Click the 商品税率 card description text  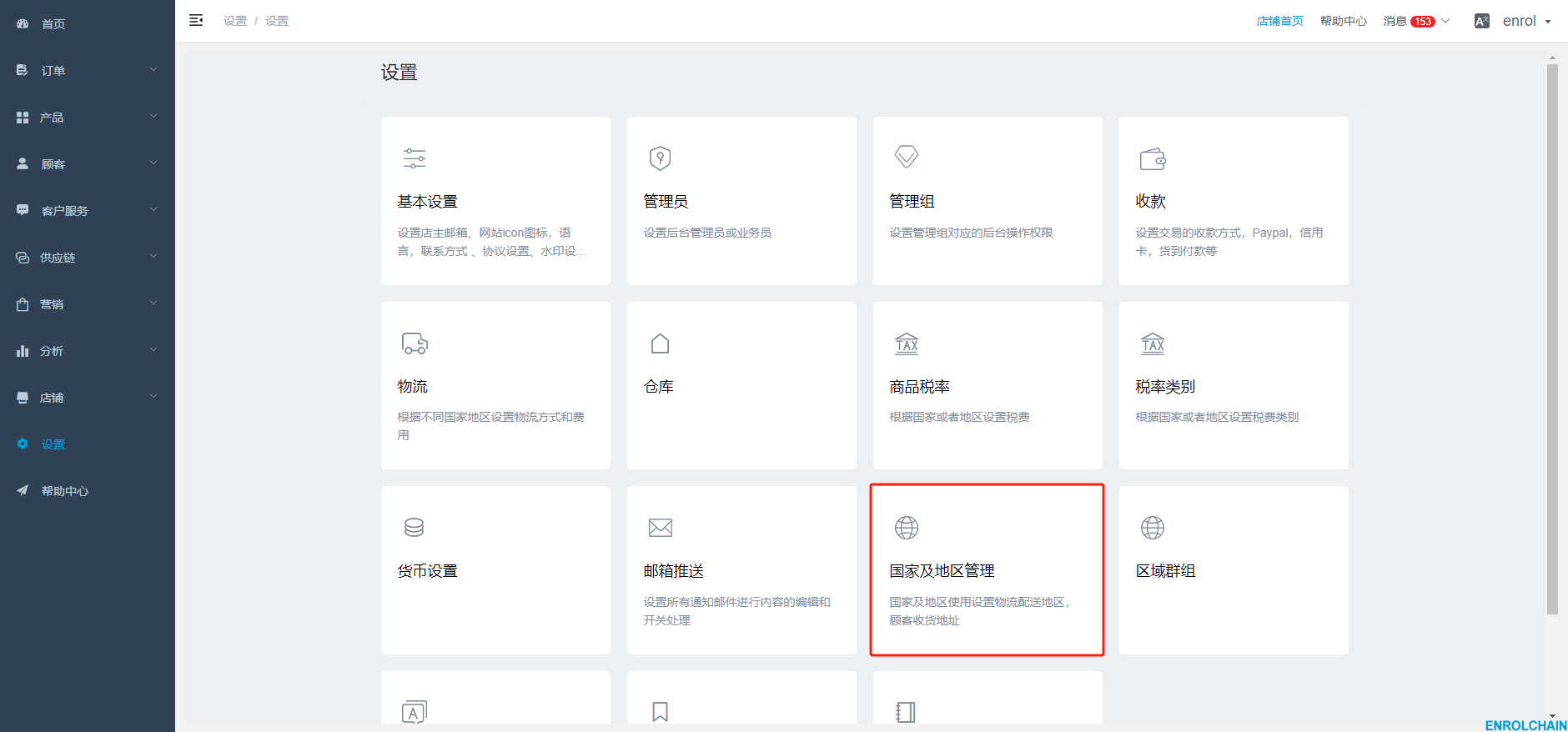pyautogui.click(x=959, y=417)
